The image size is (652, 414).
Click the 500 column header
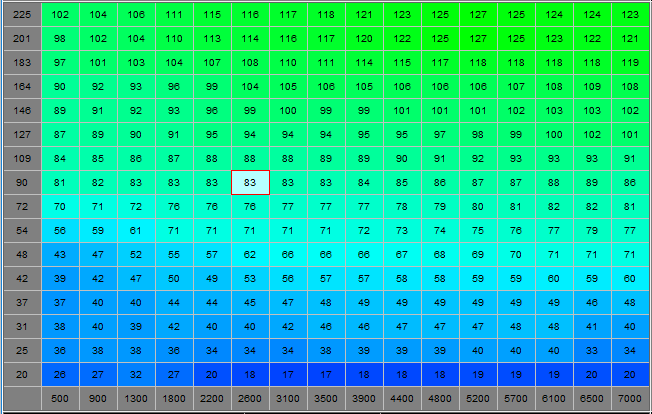tap(60, 399)
